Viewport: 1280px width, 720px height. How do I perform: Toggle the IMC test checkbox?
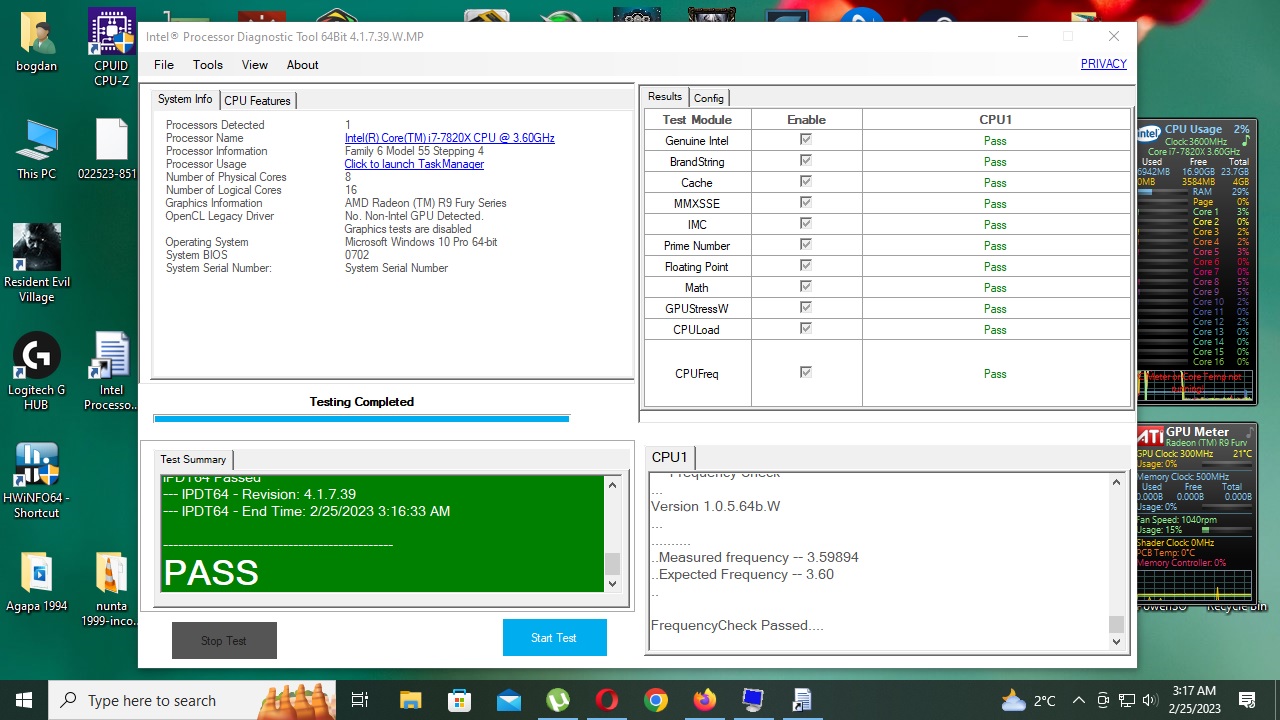(806, 224)
